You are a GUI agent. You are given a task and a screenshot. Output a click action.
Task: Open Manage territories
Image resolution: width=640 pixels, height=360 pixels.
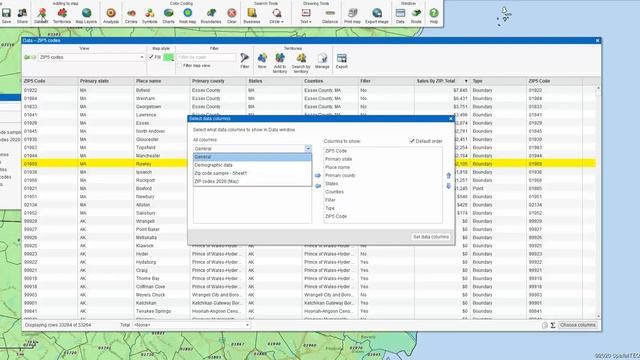click(x=322, y=60)
